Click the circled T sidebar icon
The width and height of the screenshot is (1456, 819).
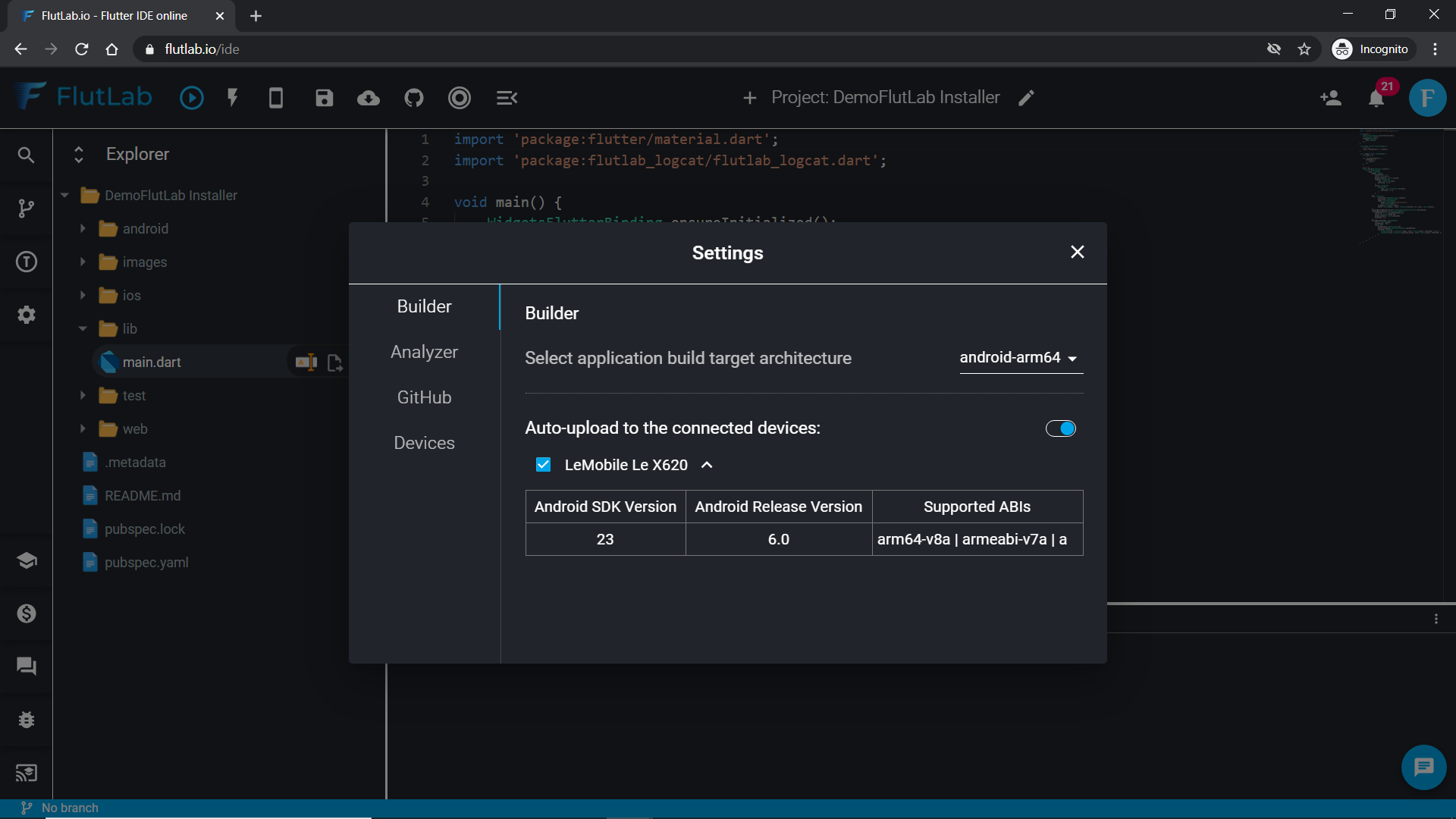click(x=26, y=262)
